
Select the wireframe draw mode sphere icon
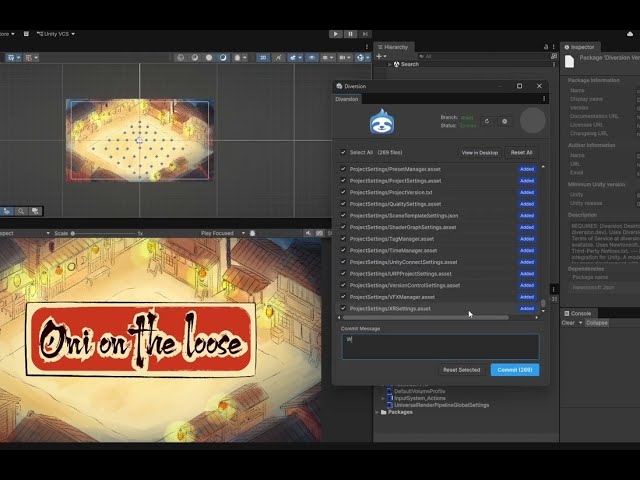[180, 58]
